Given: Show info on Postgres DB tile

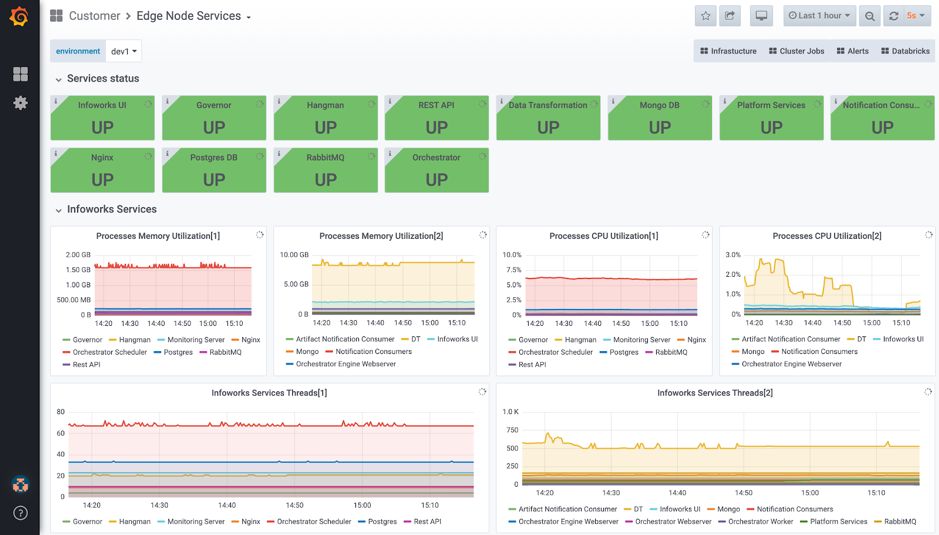Looking at the screenshot, I should point(167,153).
